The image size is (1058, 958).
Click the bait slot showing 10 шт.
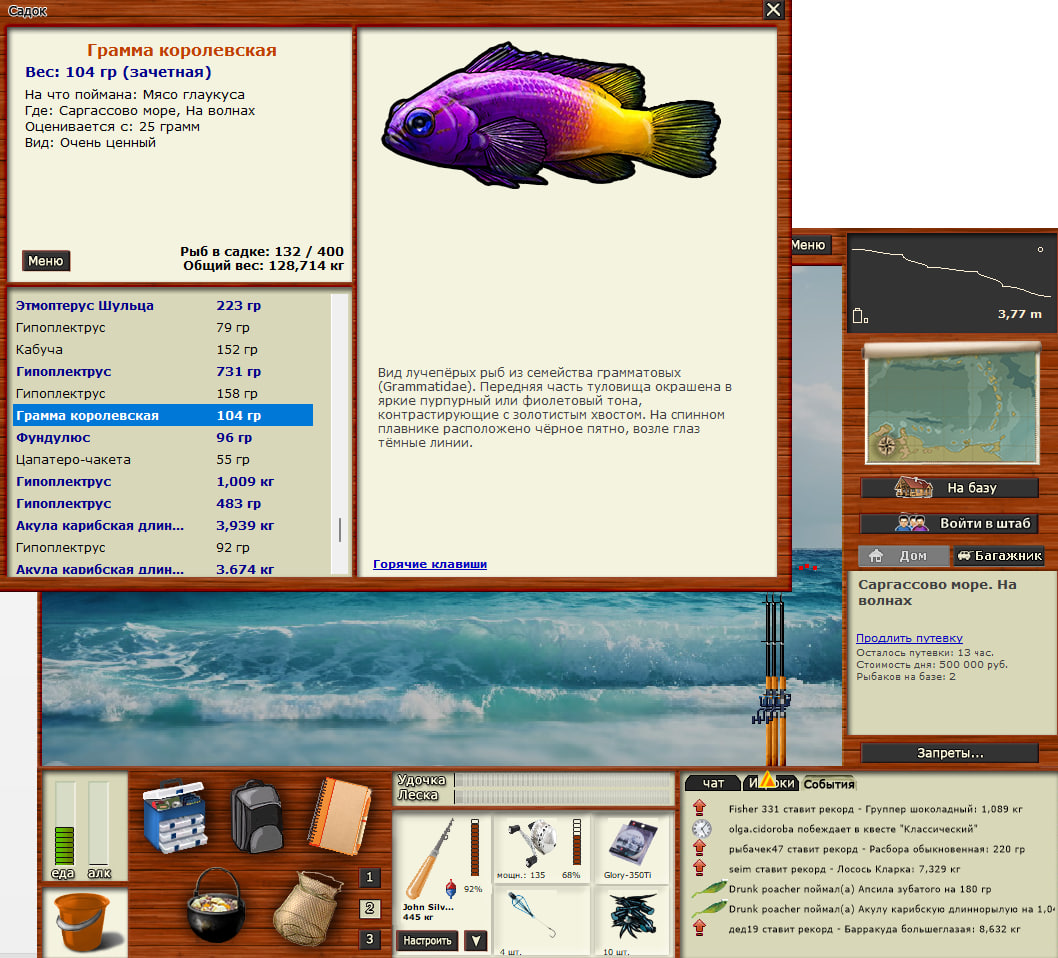pos(631,921)
